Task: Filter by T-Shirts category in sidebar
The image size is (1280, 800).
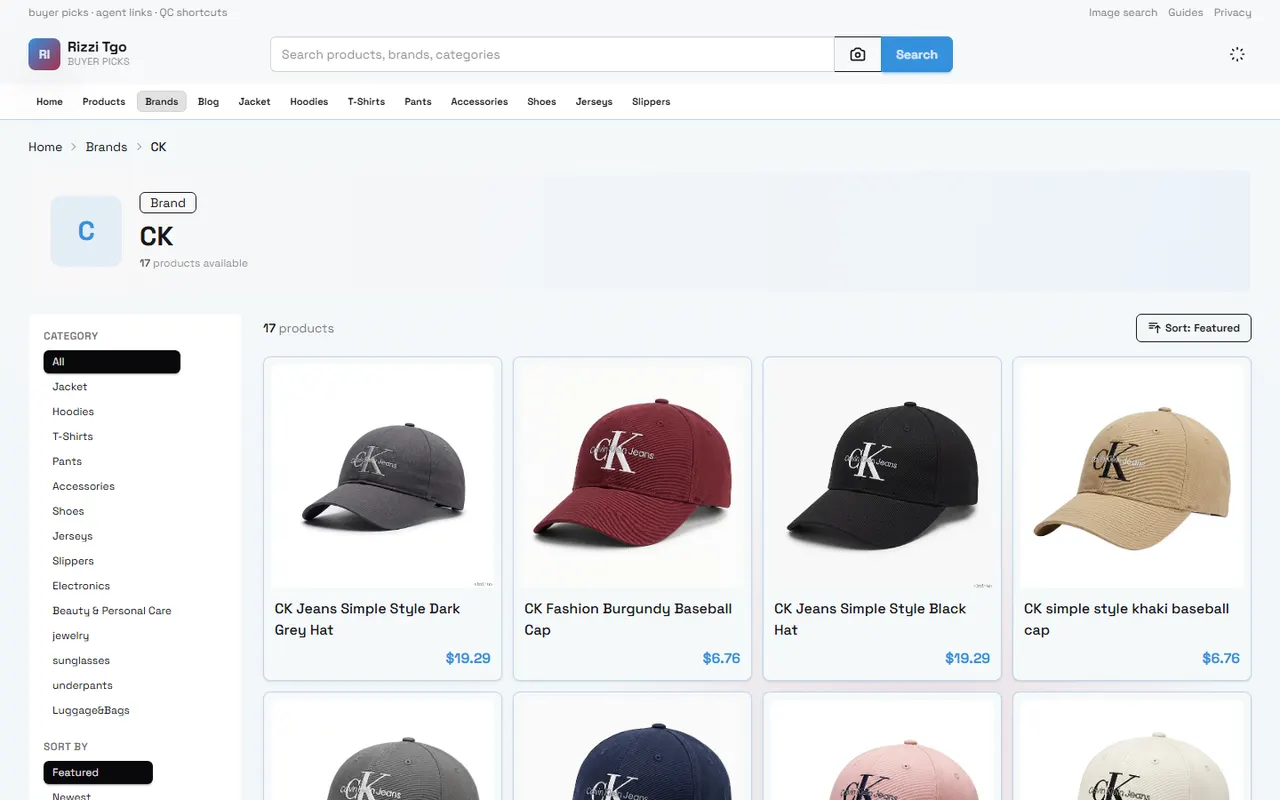Action: [73, 437]
